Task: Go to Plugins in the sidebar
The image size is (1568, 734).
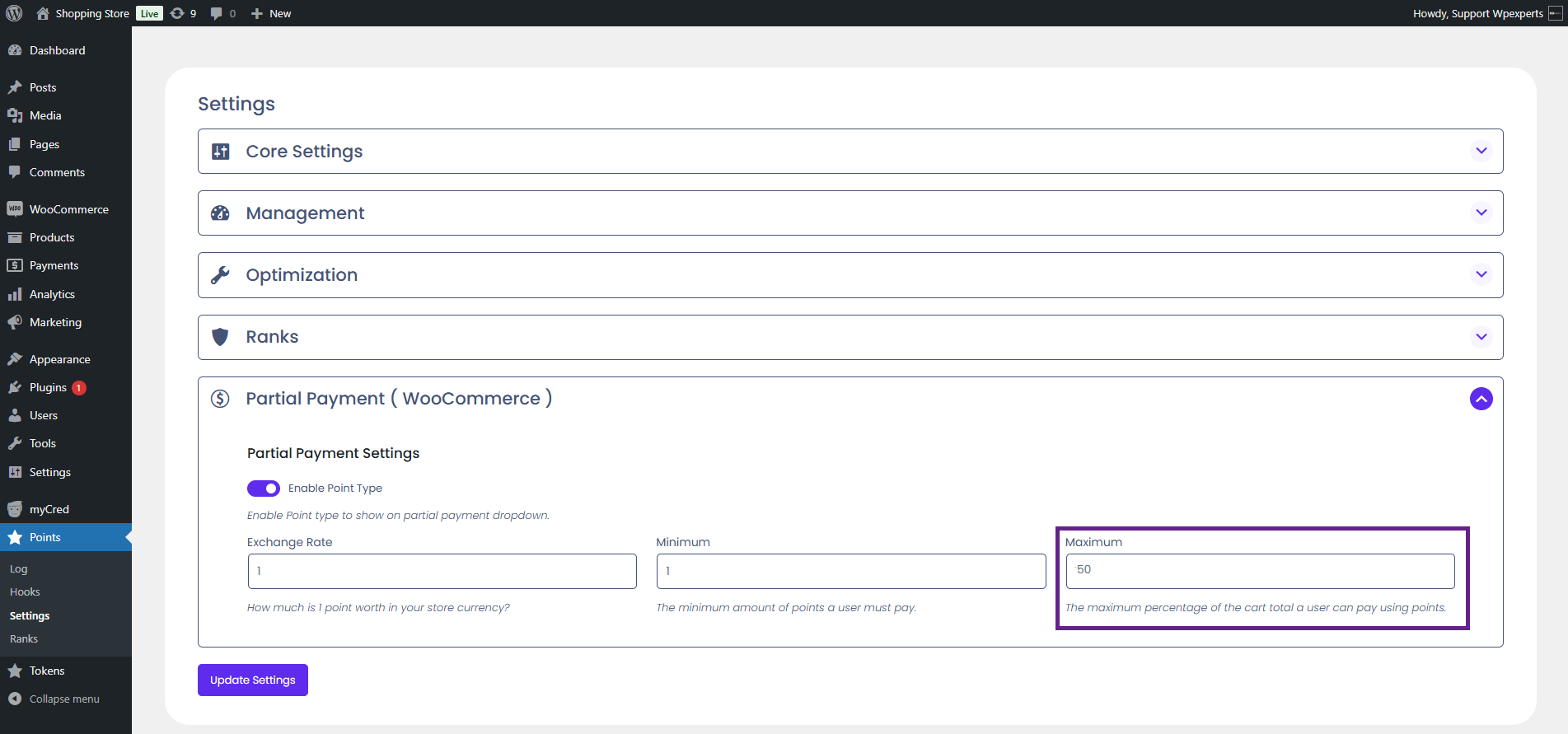Action: [x=48, y=387]
